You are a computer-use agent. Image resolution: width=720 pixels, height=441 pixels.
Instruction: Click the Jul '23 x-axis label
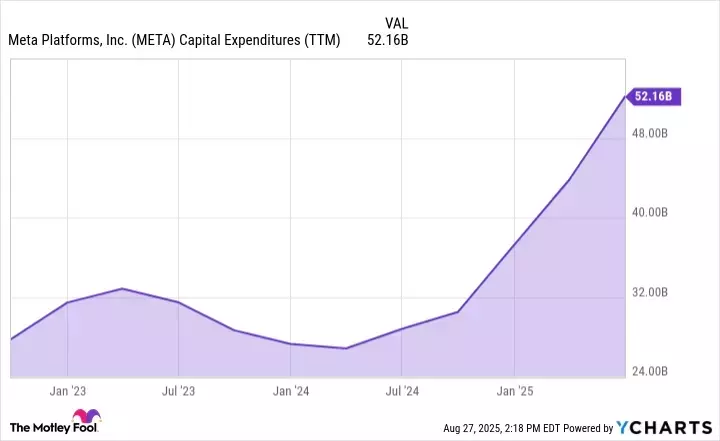tap(178, 390)
